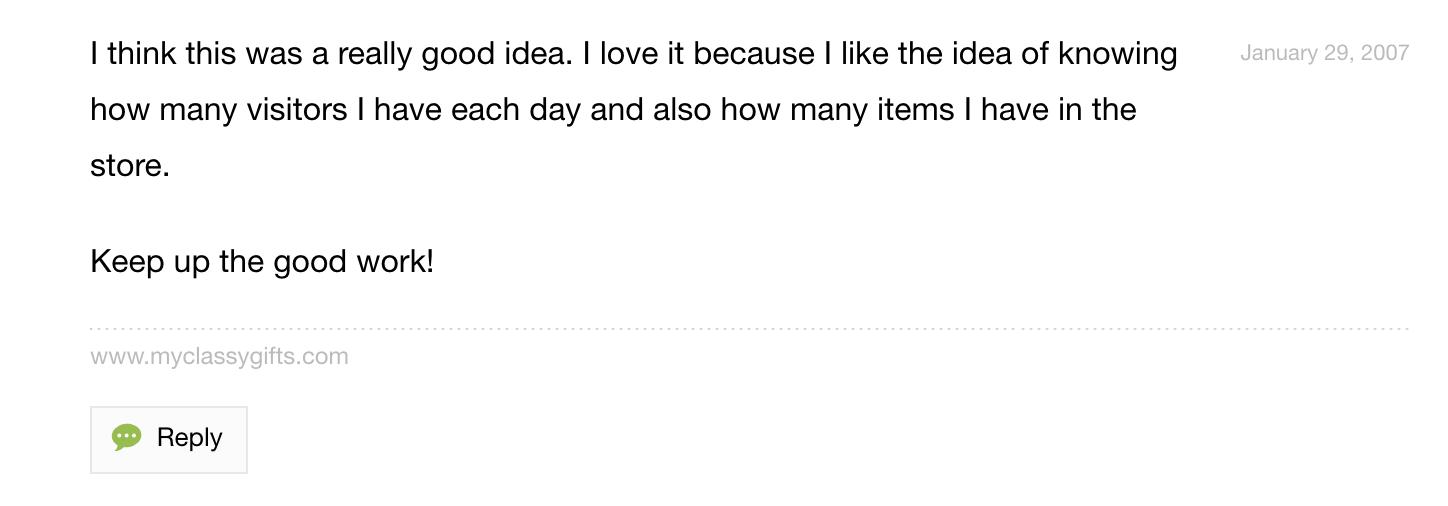
Task: Click the green speech bubble icon
Action: [x=126, y=438]
